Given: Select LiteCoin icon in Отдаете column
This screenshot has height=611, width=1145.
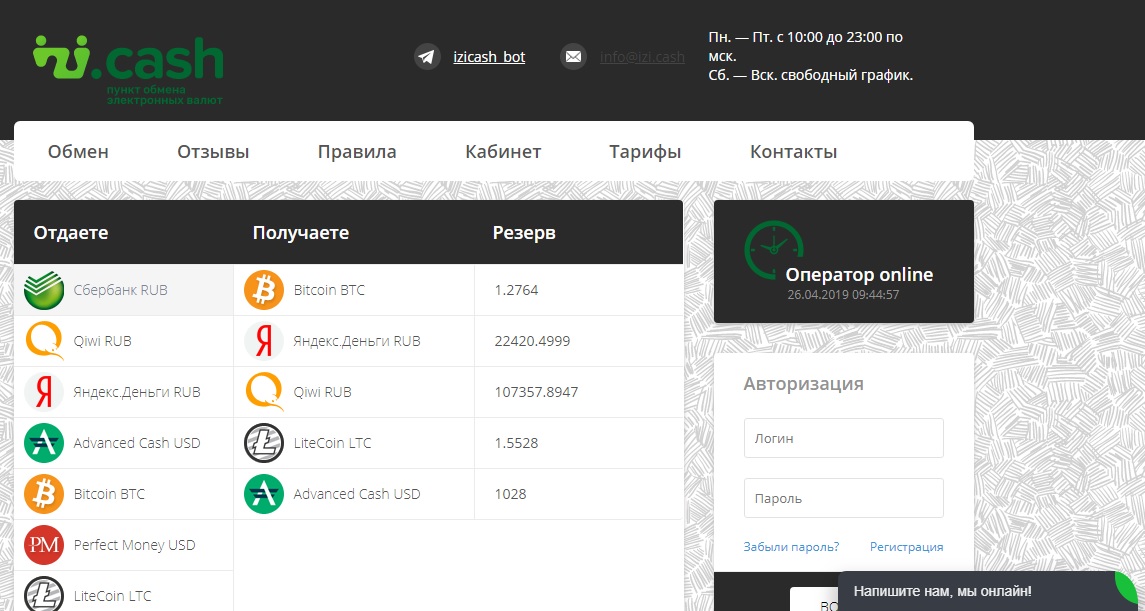Looking at the screenshot, I should (44, 594).
